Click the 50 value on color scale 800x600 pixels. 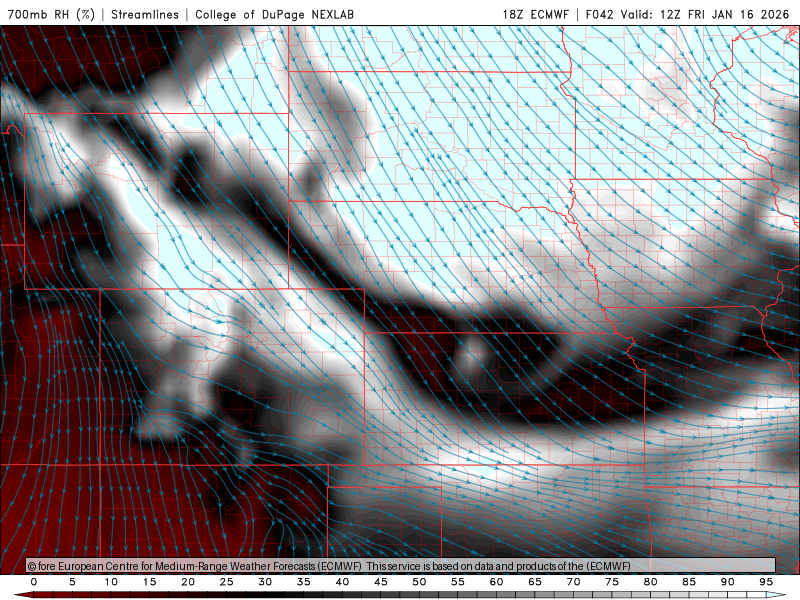(419, 582)
